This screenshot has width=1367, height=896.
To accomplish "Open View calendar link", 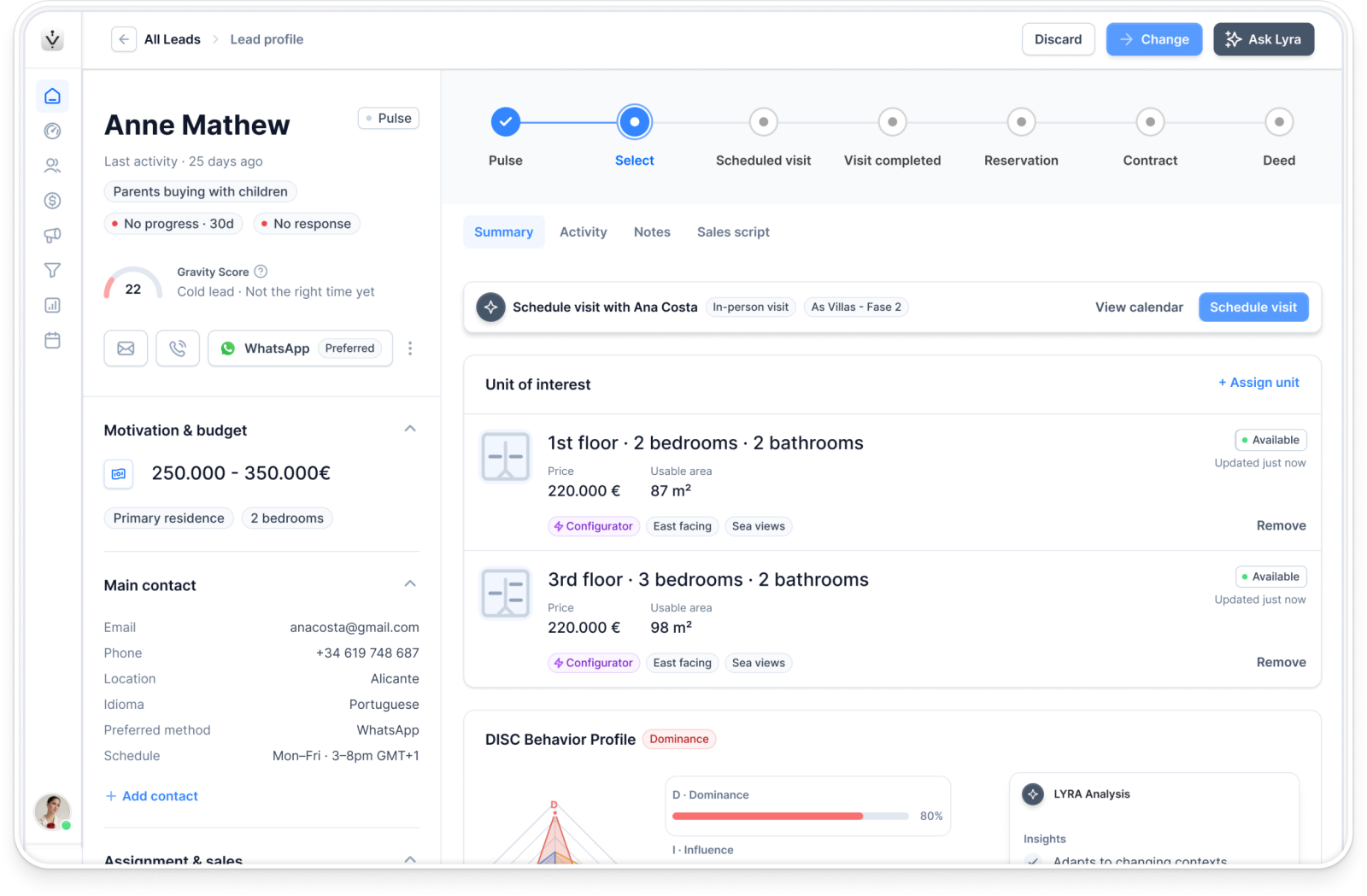I will (x=1139, y=307).
